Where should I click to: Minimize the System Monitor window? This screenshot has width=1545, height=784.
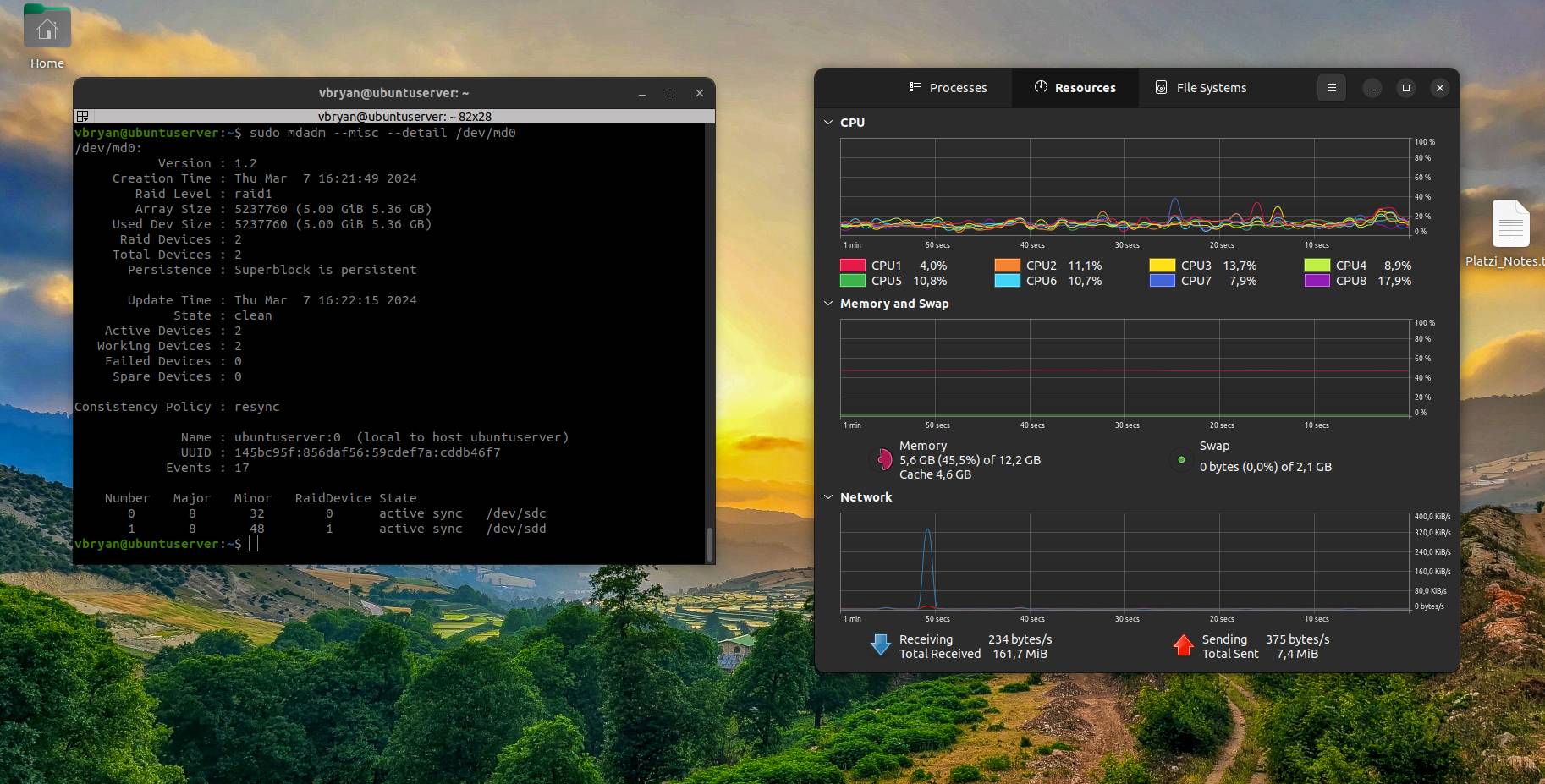click(1372, 88)
